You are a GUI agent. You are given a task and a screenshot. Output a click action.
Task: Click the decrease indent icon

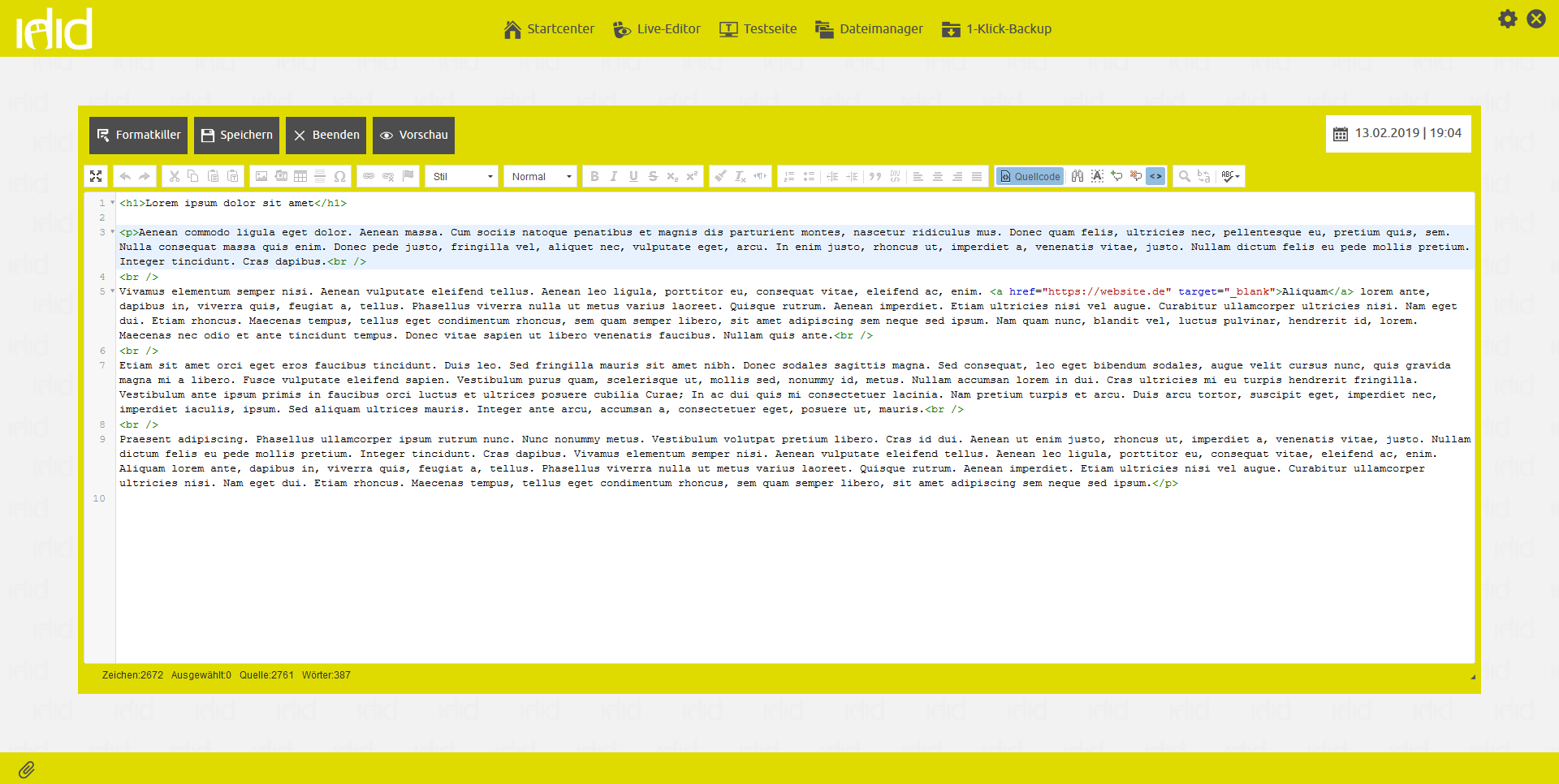(x=832, y=176)
